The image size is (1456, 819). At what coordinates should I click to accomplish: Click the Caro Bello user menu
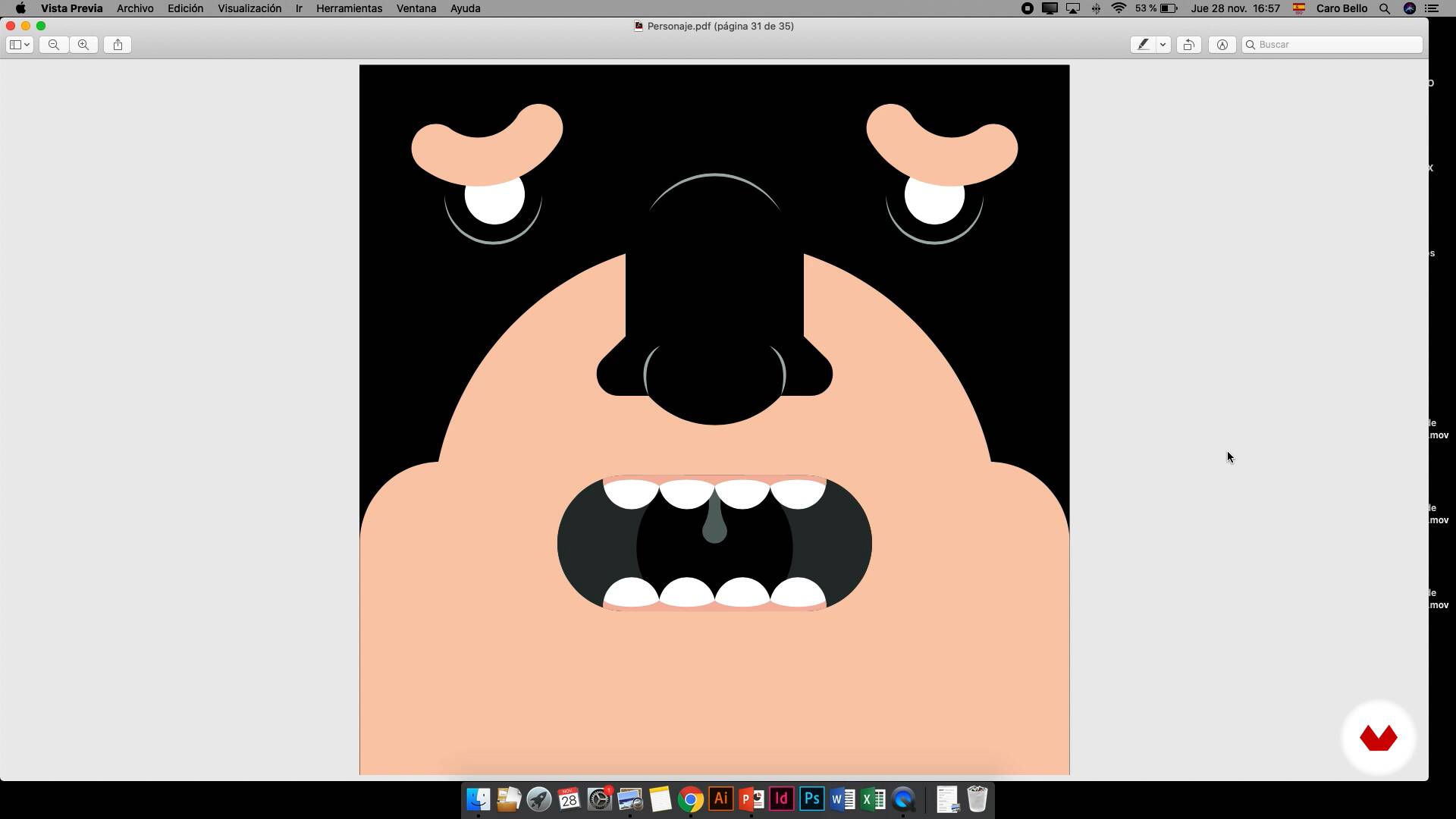tap(1341, 8)
